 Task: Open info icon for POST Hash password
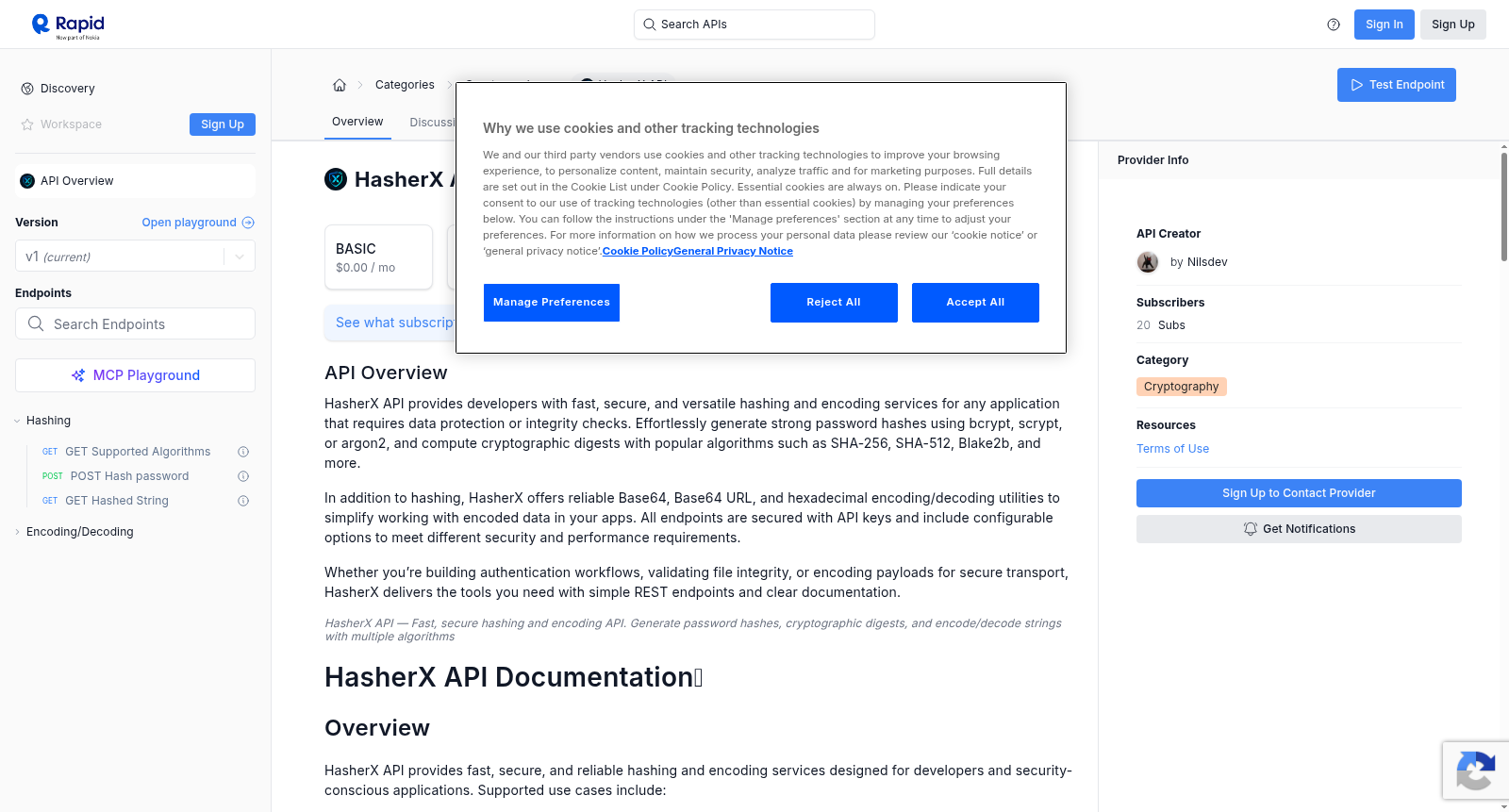coord(243,476)
